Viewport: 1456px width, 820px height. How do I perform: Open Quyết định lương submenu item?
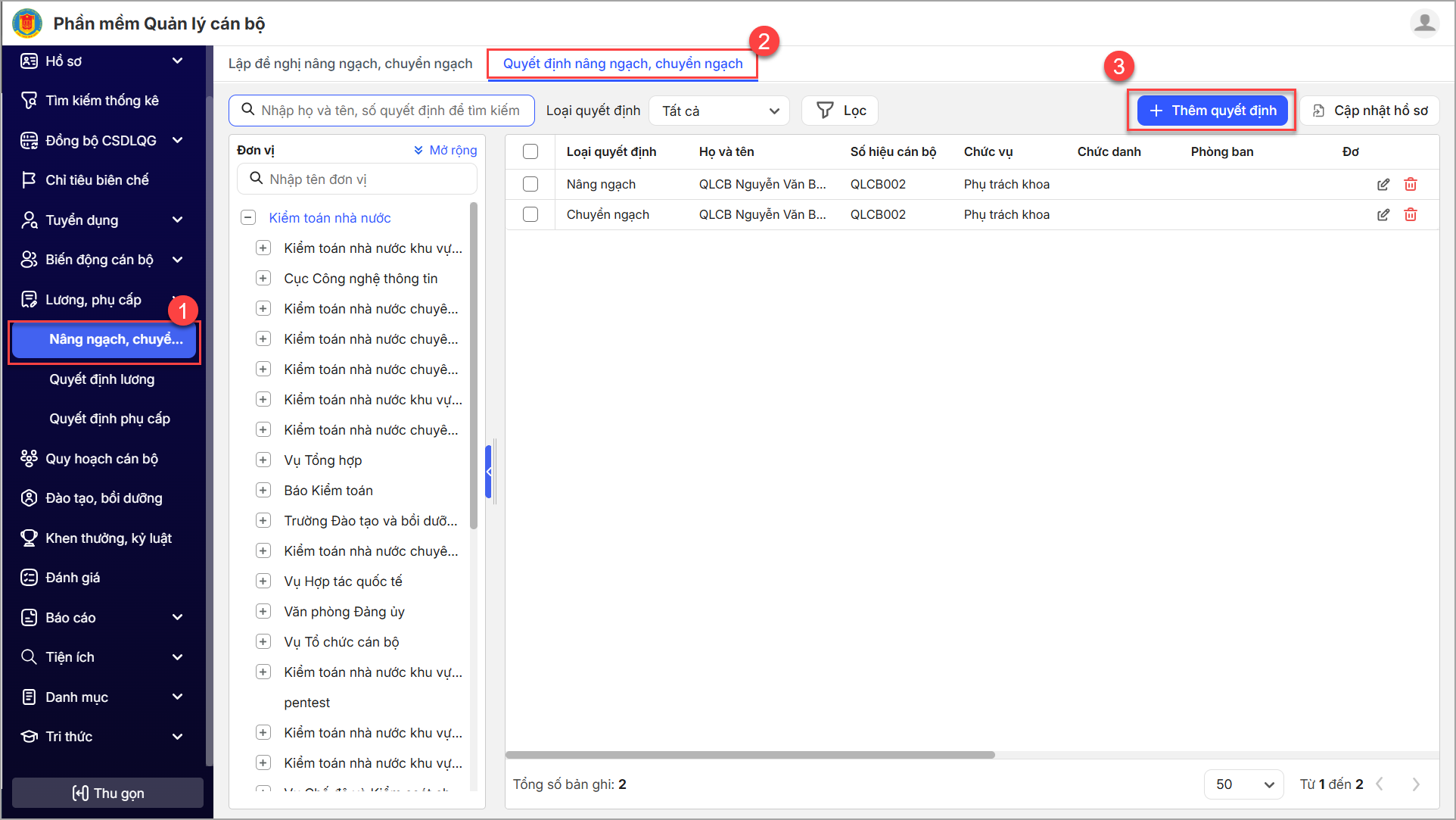click(x=102, y=379)
